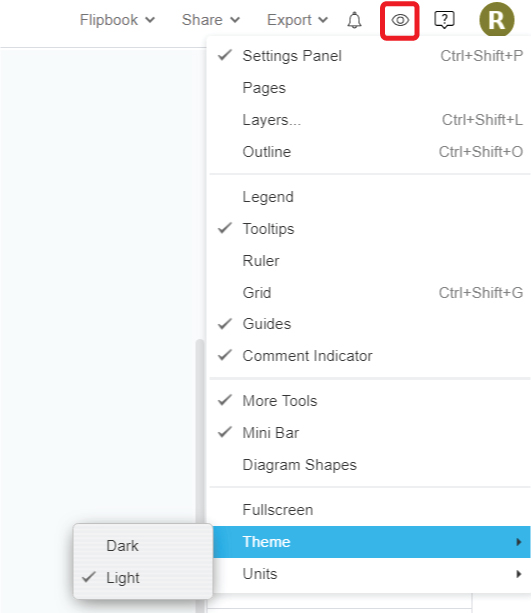This screenshot has height=613, width=531.
Task: Expand the Units submenu
Action: [370, 574]
